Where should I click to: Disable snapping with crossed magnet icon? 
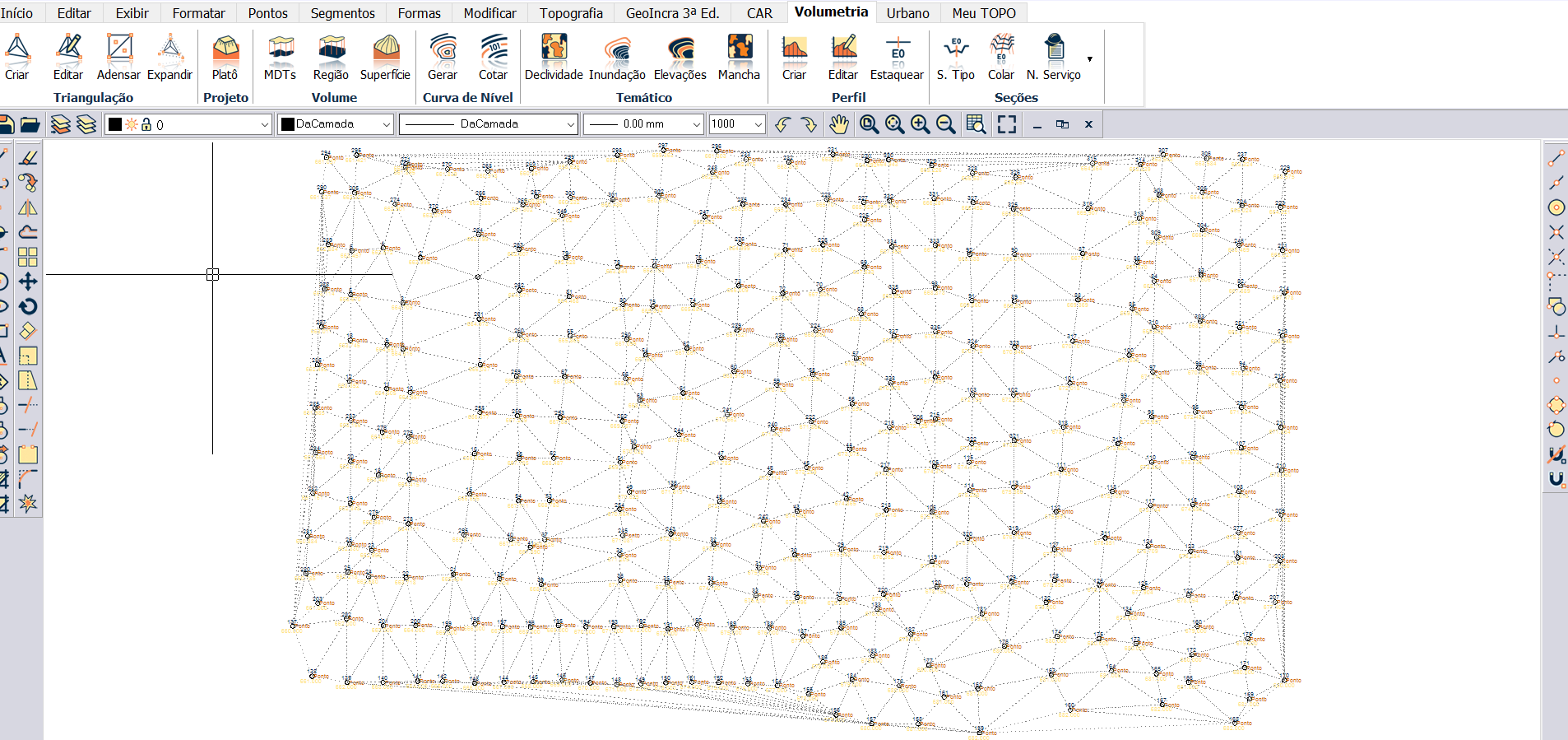(1556, 454)
